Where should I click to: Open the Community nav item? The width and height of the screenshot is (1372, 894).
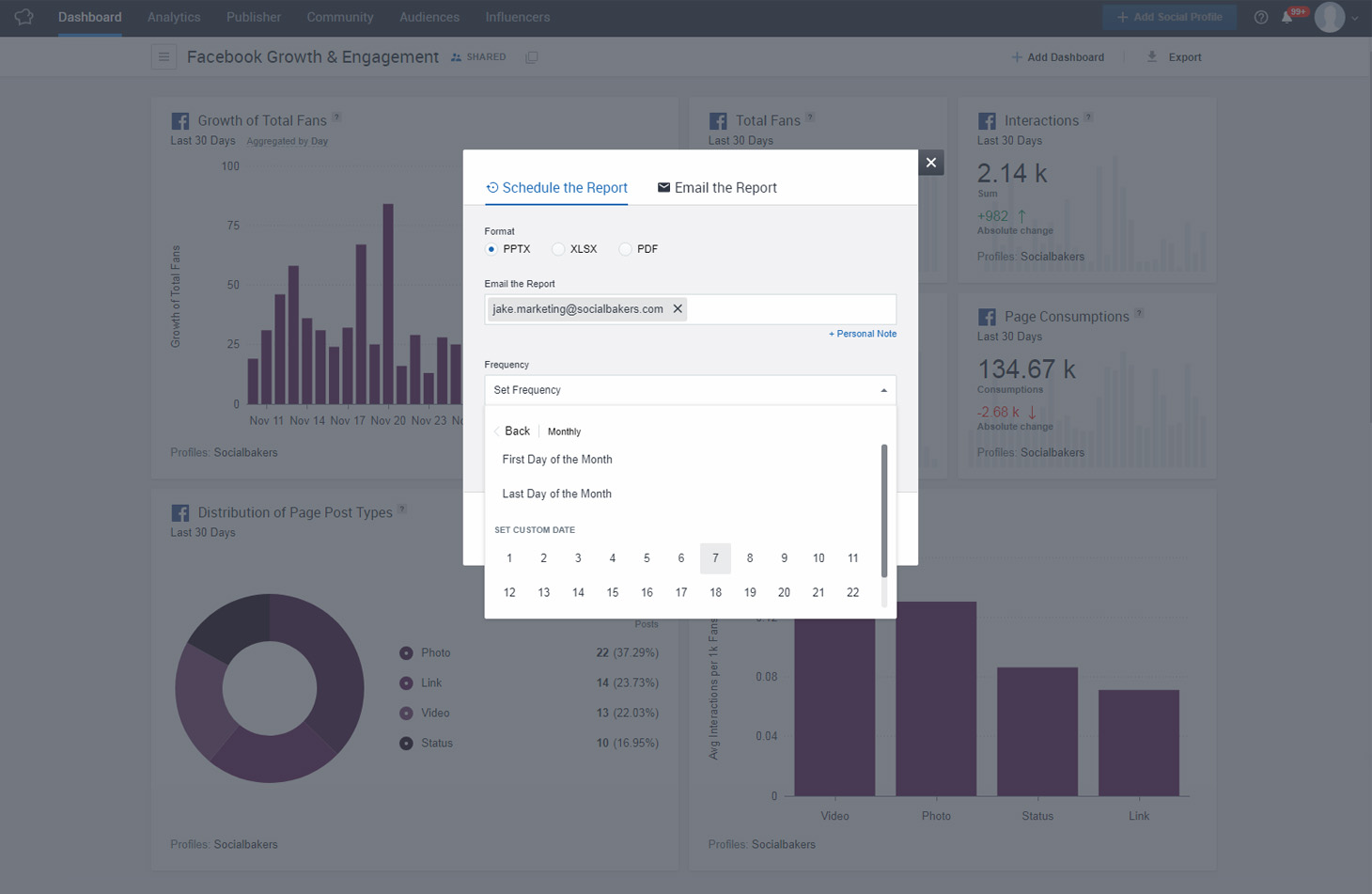click(340, 17)
